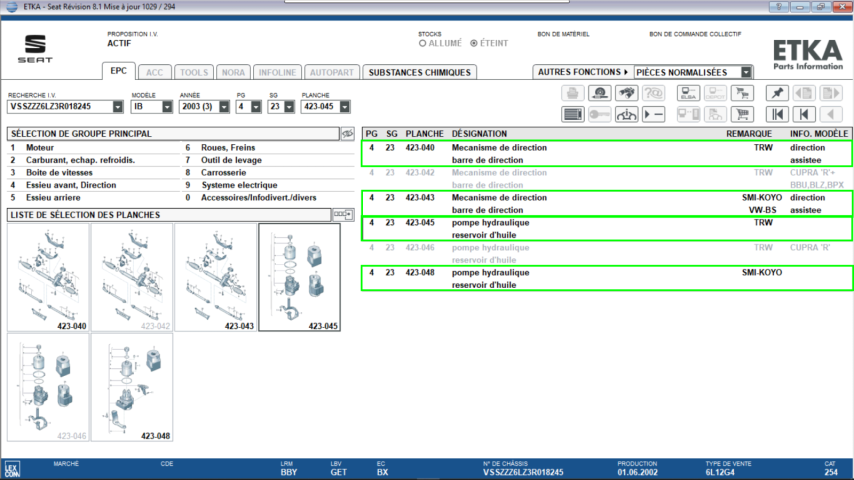Select table row 423-043 Mecanisme de direction
Image resolution: width=854 pixels, height=480 pixels.
pos(607,204)
